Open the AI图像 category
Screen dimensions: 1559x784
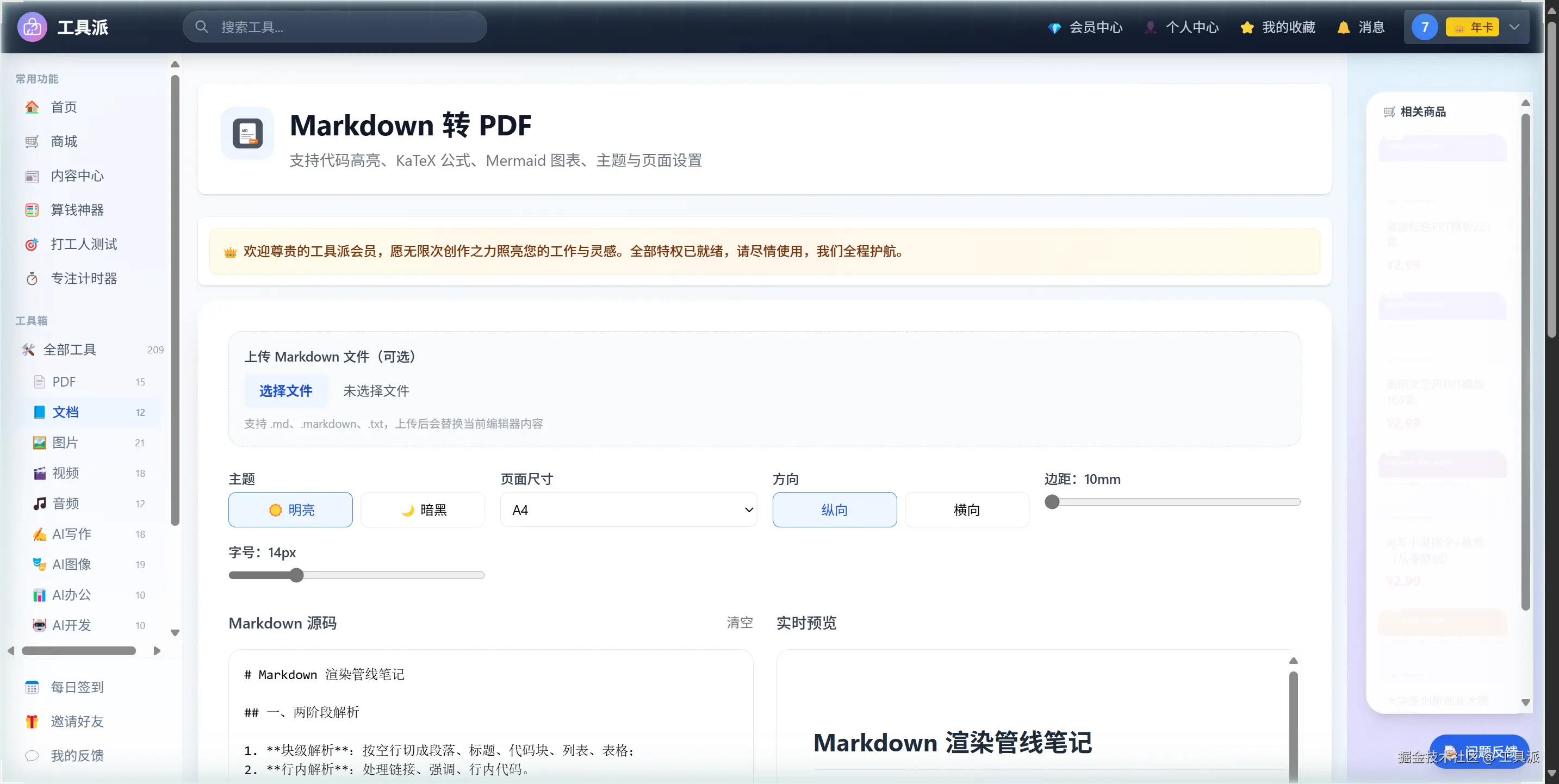89,564
